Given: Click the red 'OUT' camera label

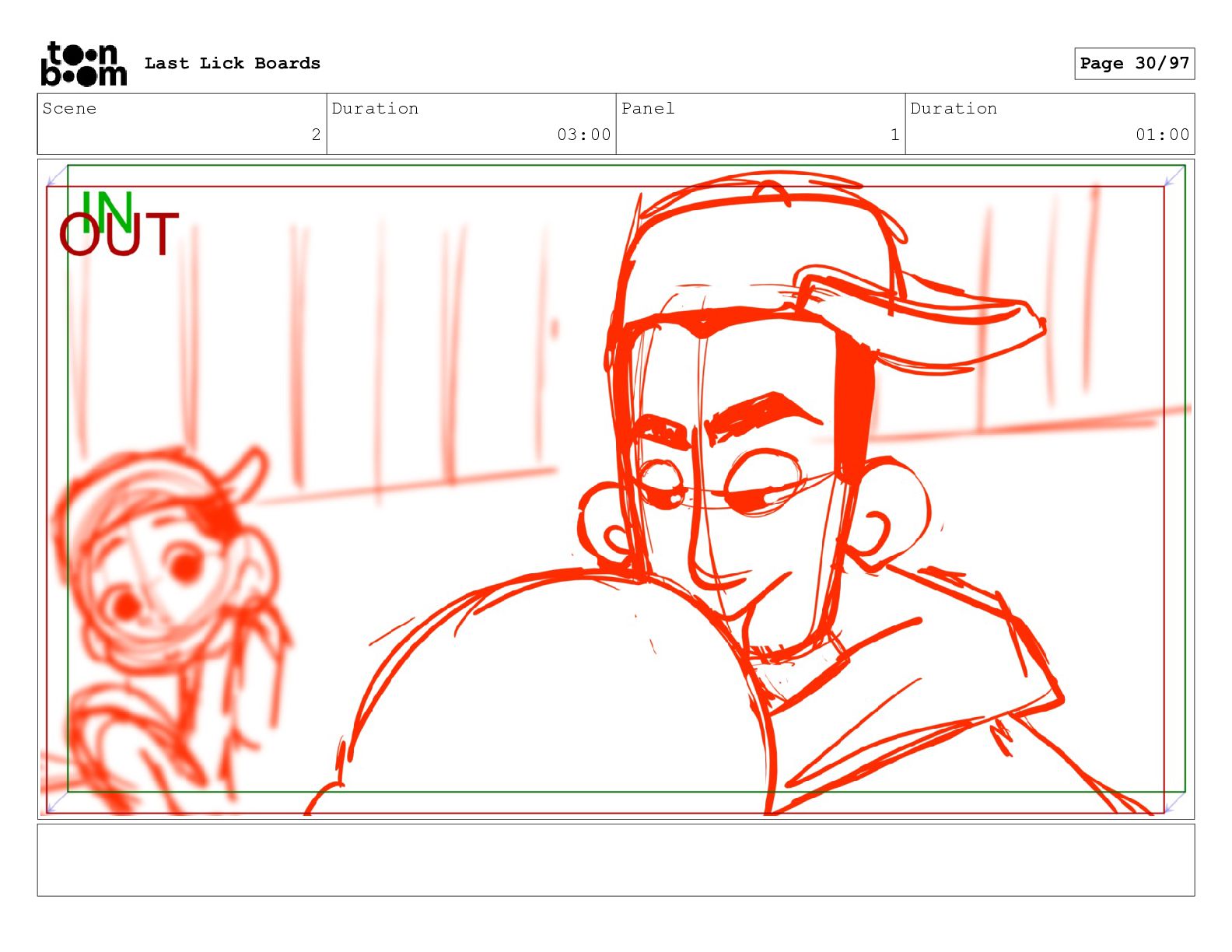Looking at the screenshot, I should pyautogui.click(x=119, y=235).
